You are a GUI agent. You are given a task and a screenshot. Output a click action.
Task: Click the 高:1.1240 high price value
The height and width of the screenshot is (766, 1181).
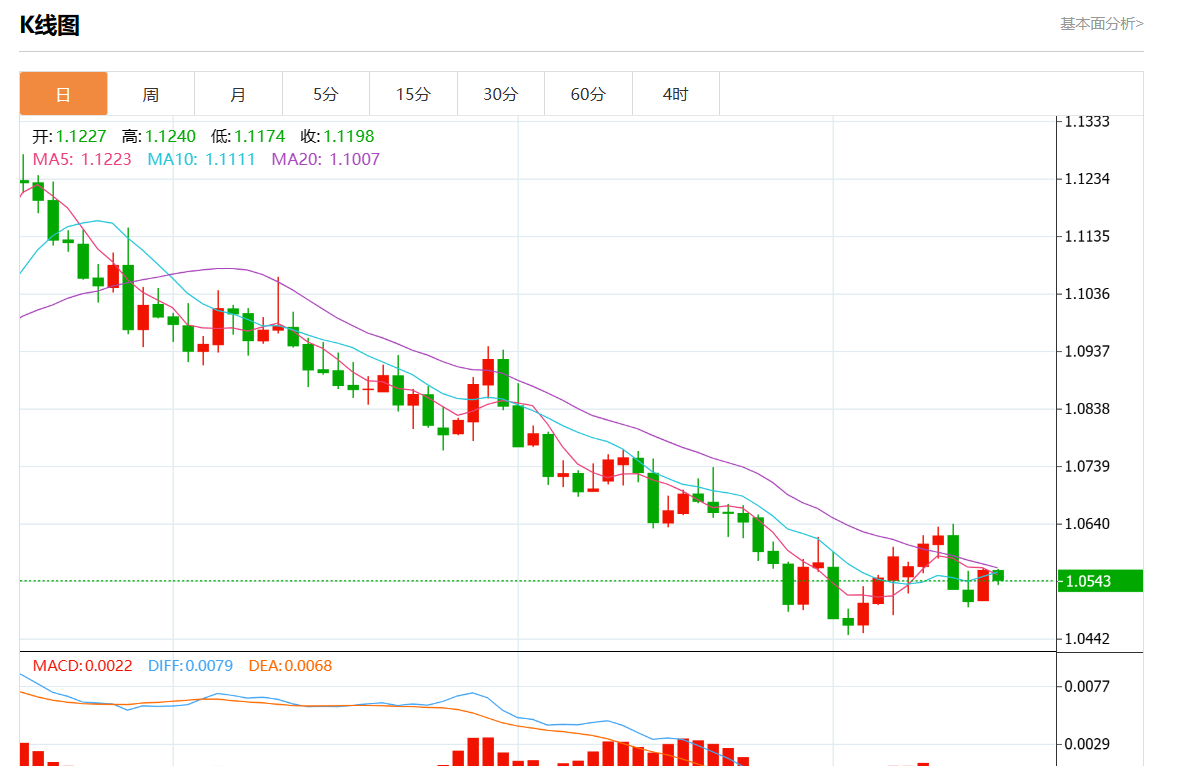coord(159,136)
